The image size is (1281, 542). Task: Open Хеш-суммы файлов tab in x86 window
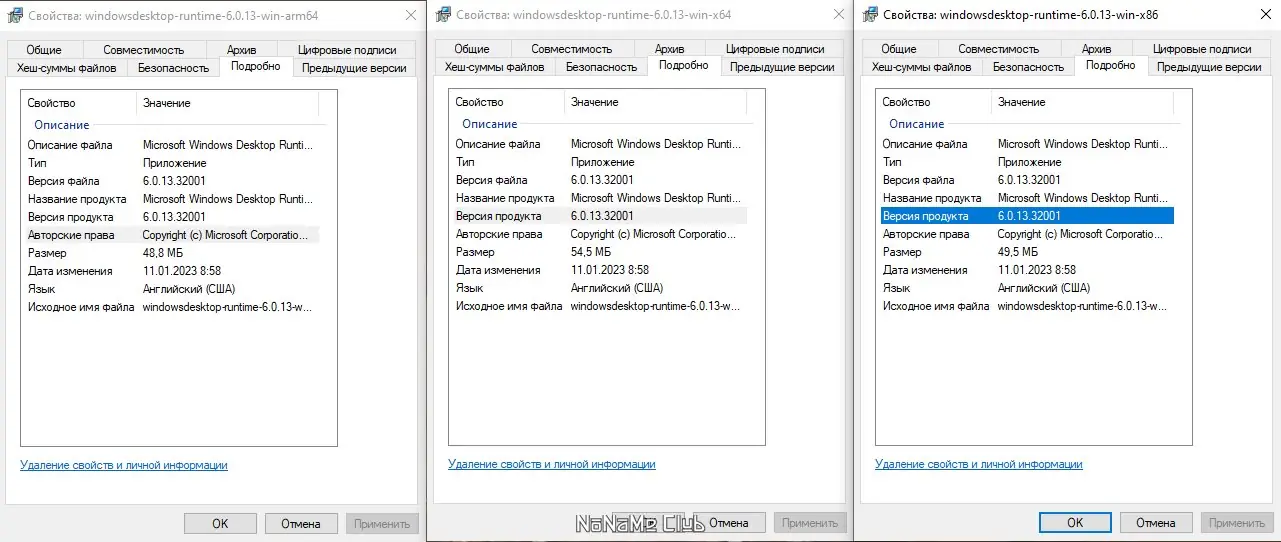pos(922,66)
